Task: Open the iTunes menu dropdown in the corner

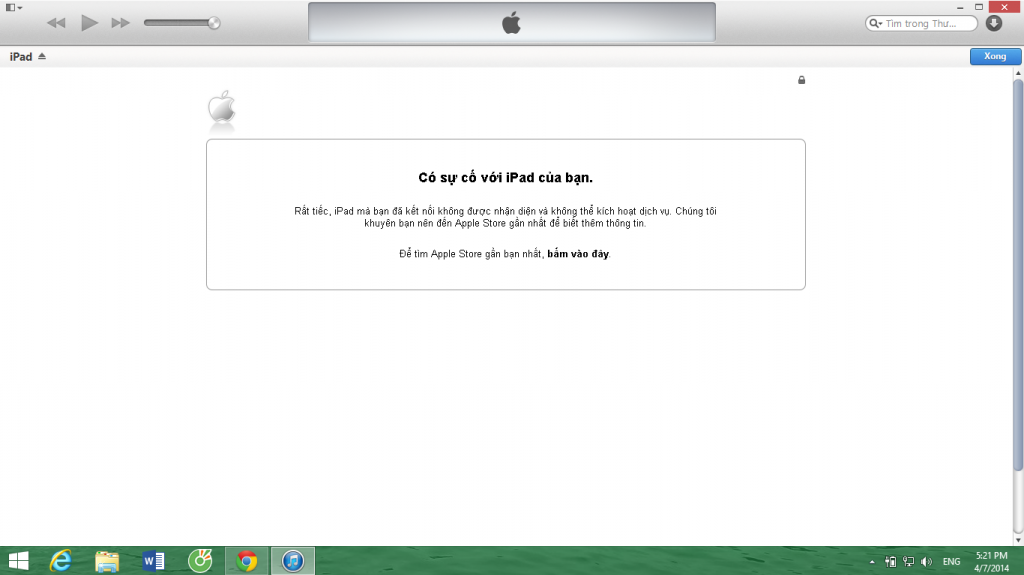Action: [14, 8]
